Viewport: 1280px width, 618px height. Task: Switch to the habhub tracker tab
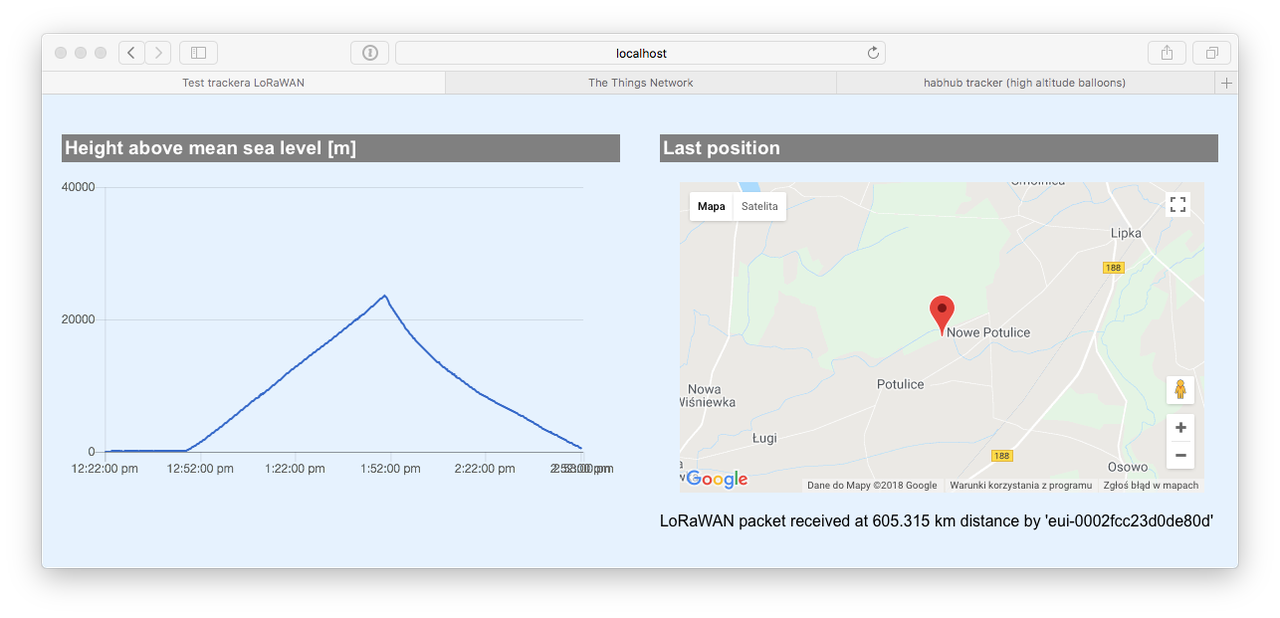[1025, 83]
